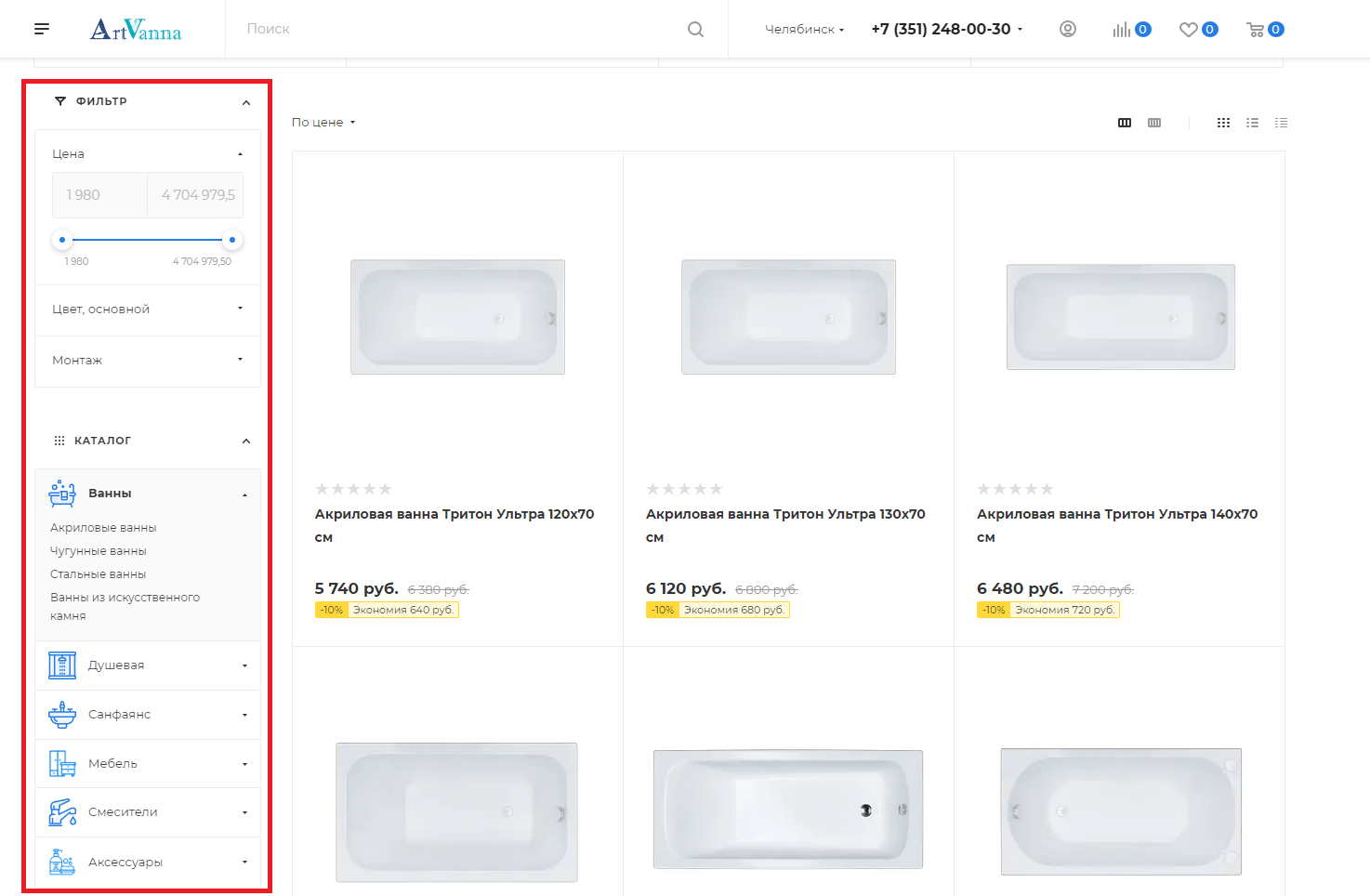Switch to compact table view icon
Image resolution: width=1370 pixels, height=896 pixels.
1281,123
